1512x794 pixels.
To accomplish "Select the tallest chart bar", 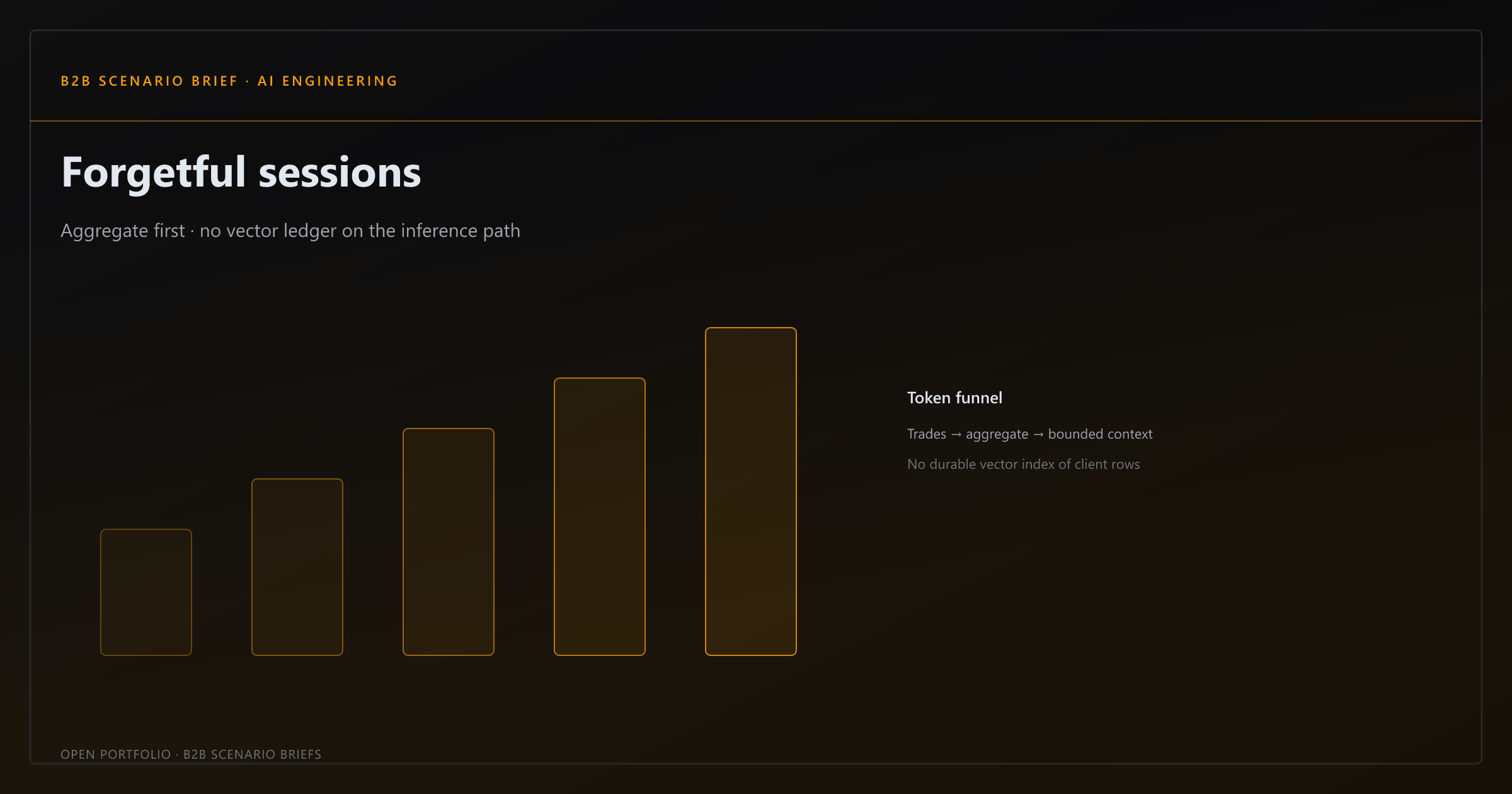I will 751,492.
